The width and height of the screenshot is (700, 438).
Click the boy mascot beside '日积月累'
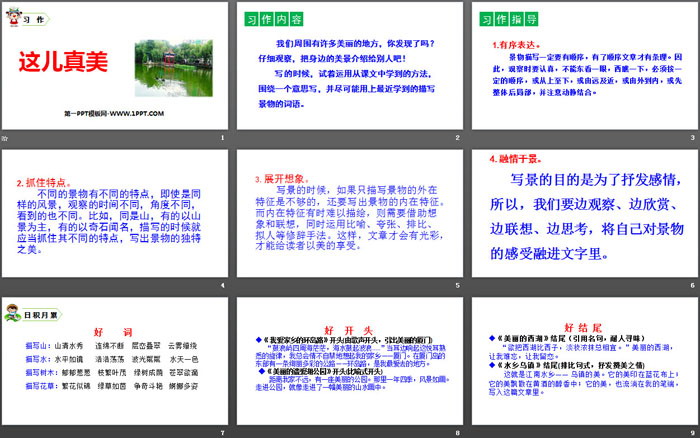tap(12, 313)
